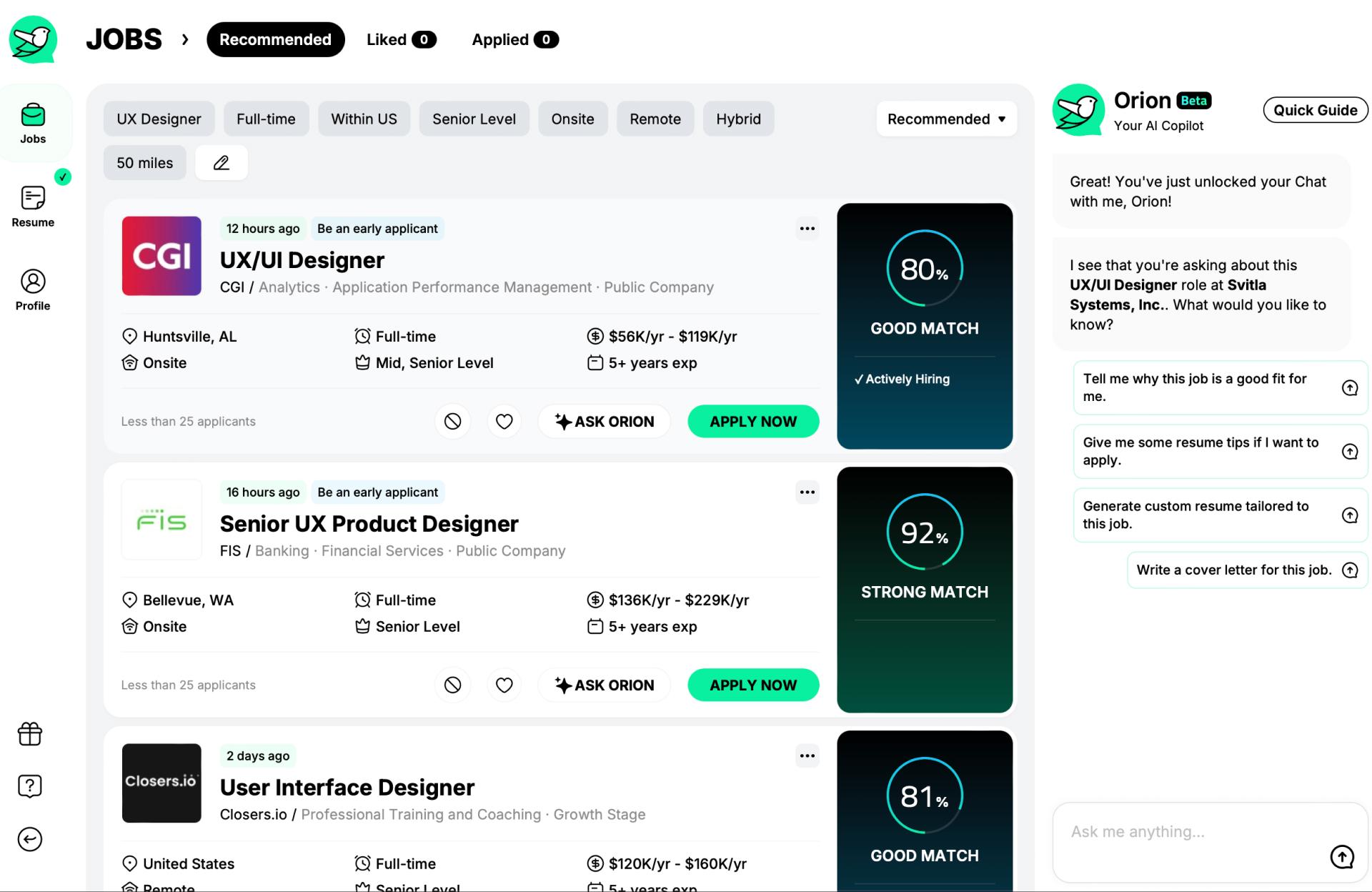The width and height of the screenshot is (1372, 892).
Task: Click the Jobs sidebar icon
Action: (x=33, y=121)
